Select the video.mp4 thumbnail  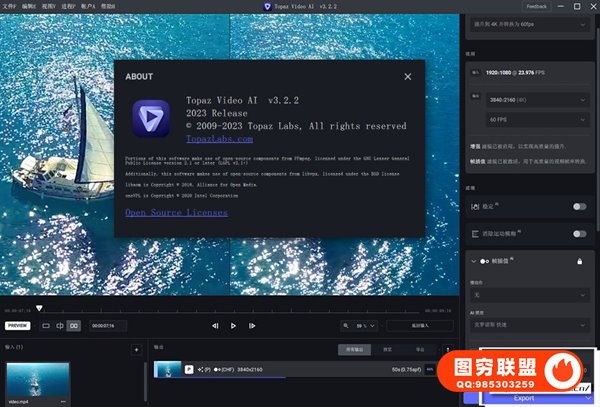pyautogui.click(x=38, y=380)
